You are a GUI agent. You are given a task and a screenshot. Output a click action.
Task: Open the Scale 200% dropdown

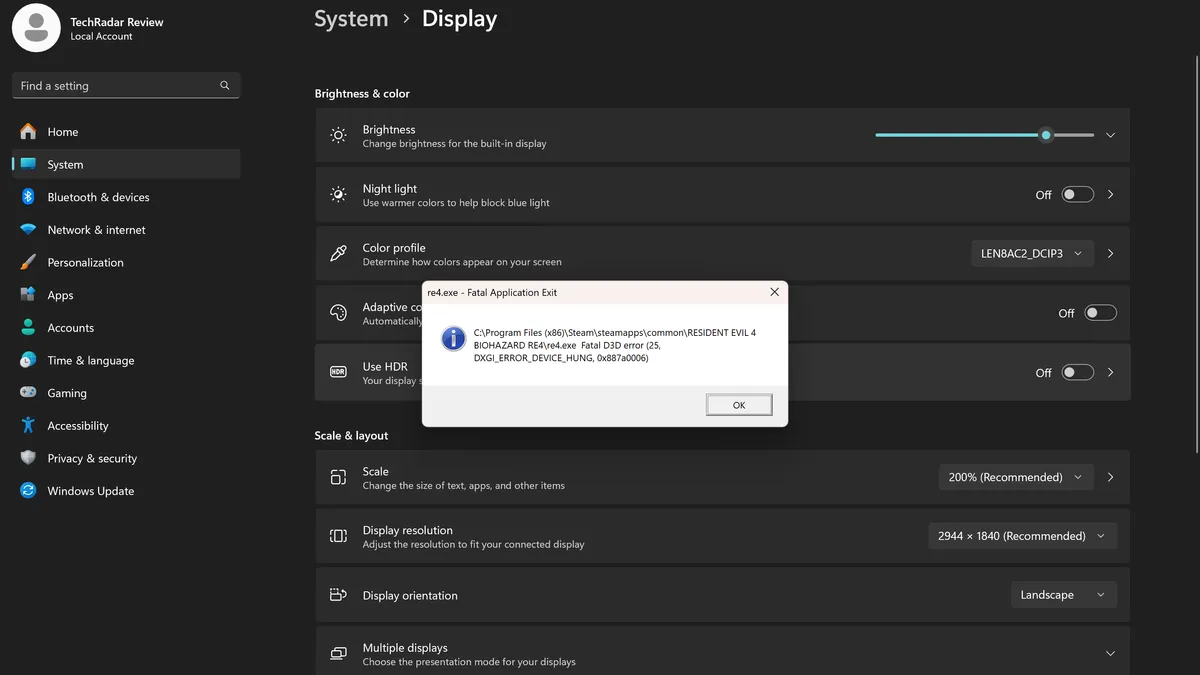(1016, 477)
